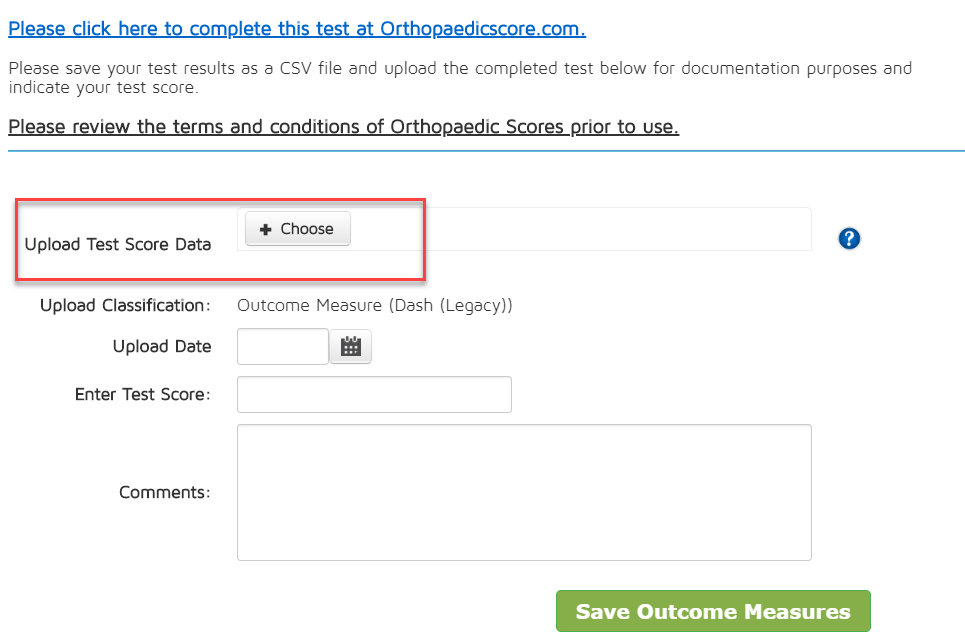This screenshot has height=643, width=965.
Task: Open the Upload Date calendar picker
Action: click(350, 347)
